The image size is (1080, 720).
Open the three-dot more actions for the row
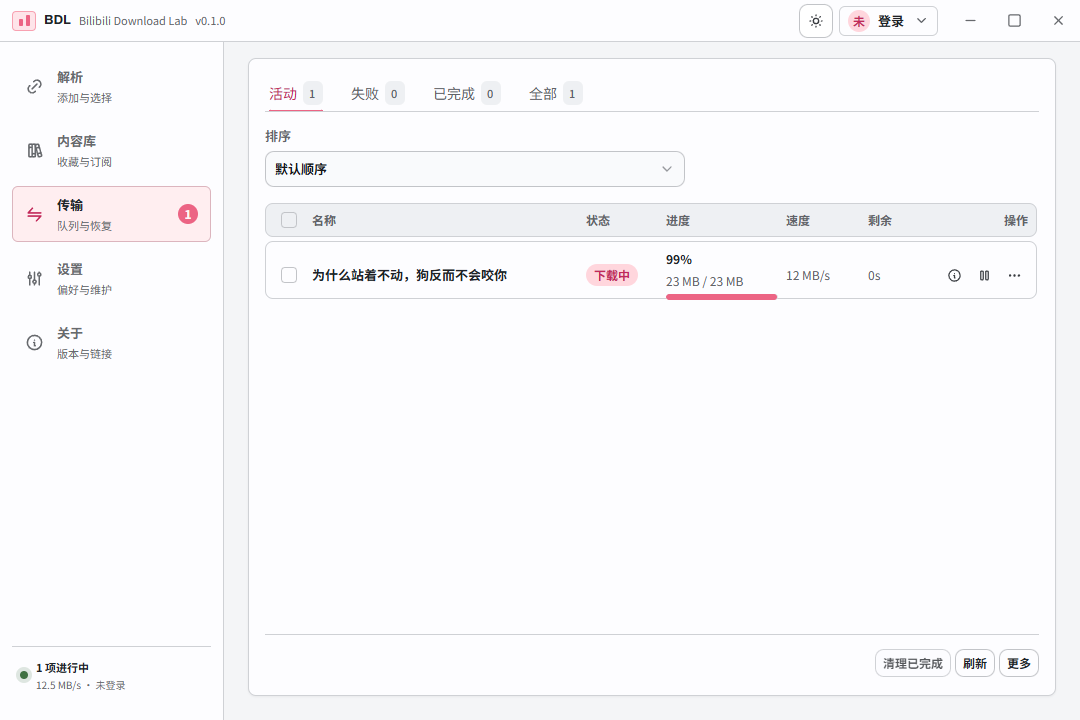coord(1015,276)
